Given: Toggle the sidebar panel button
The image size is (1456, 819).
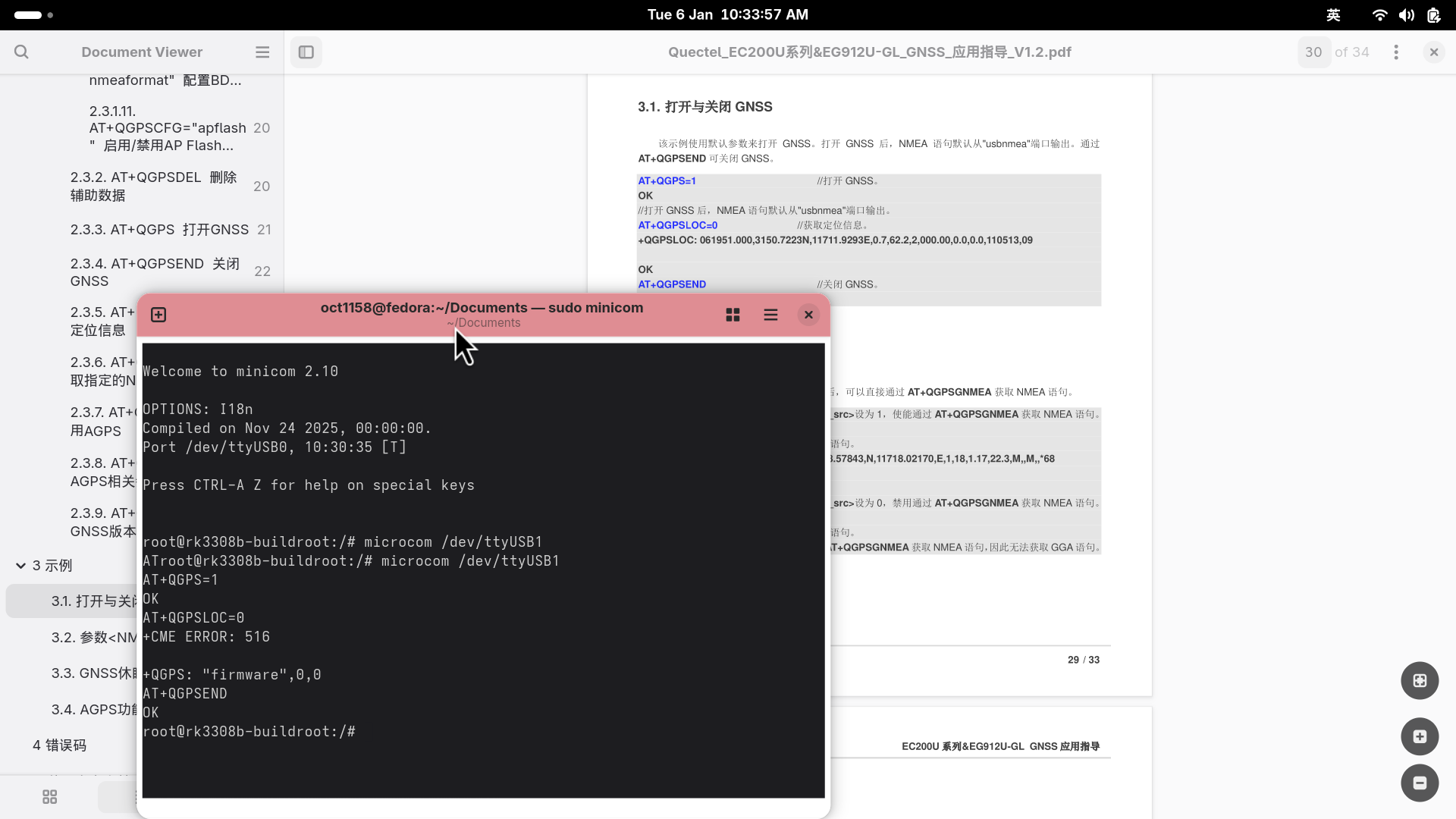Looking at the screenshot, I should point(306,52).
